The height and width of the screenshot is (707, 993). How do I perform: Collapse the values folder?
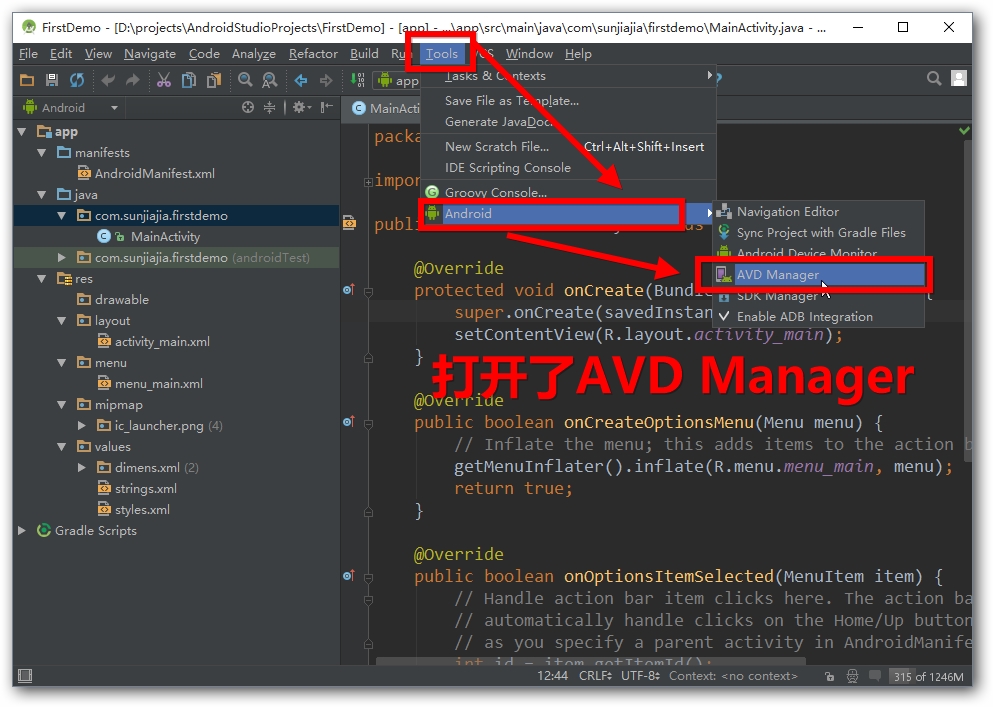[x=61, y=447]
